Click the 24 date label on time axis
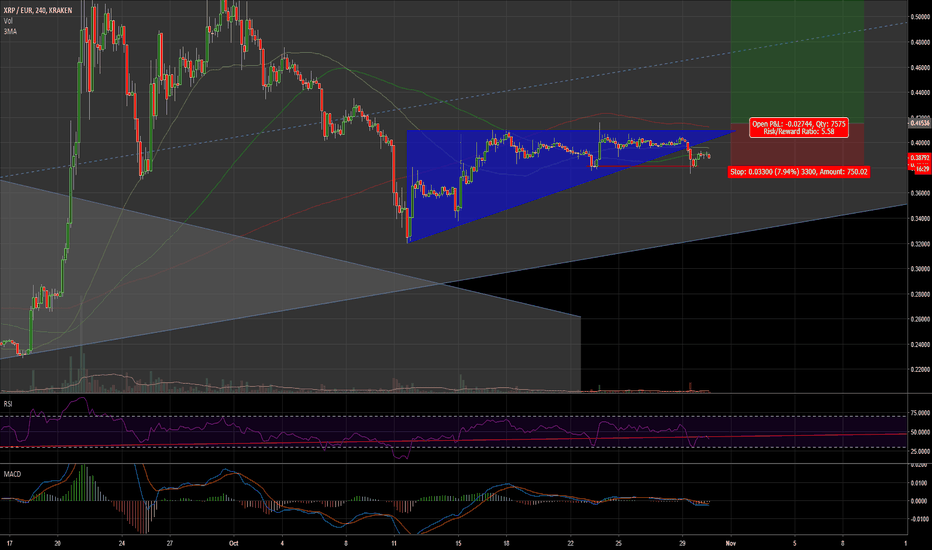This screenshot has height=550, width=932. (122, 543)
